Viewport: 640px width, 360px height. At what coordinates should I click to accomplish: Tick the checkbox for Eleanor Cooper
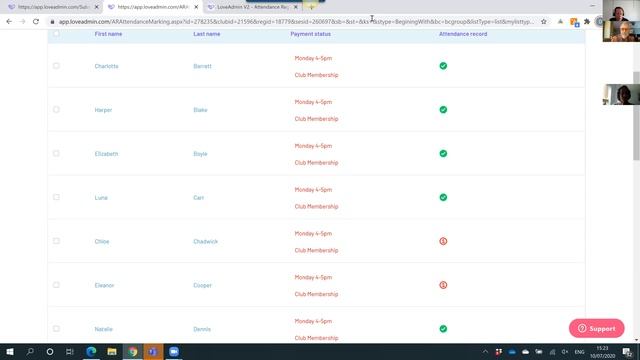pos(56,285)
